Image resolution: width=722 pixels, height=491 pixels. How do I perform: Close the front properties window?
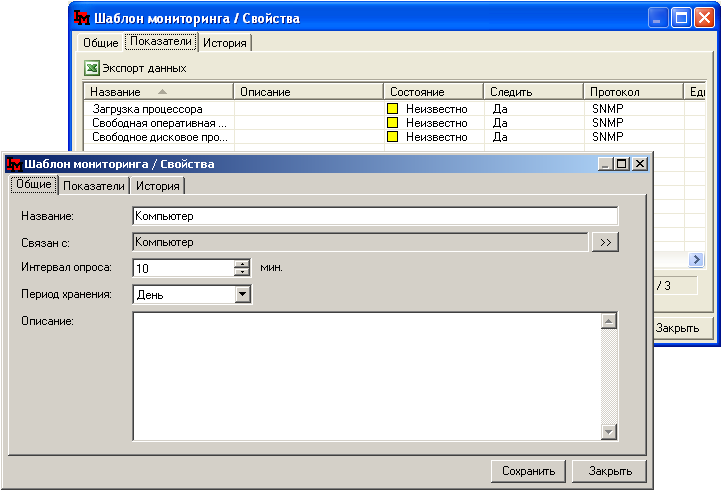tap(640, 164)
